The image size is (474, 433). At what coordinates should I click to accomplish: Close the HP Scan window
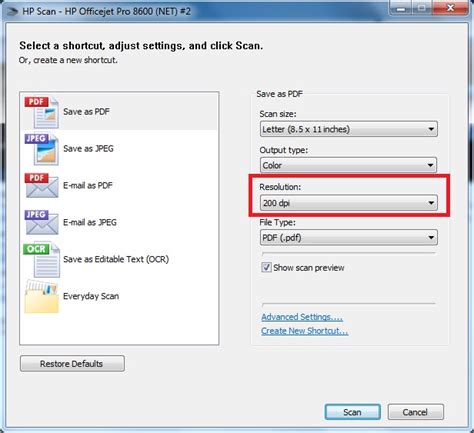(450, 7)
